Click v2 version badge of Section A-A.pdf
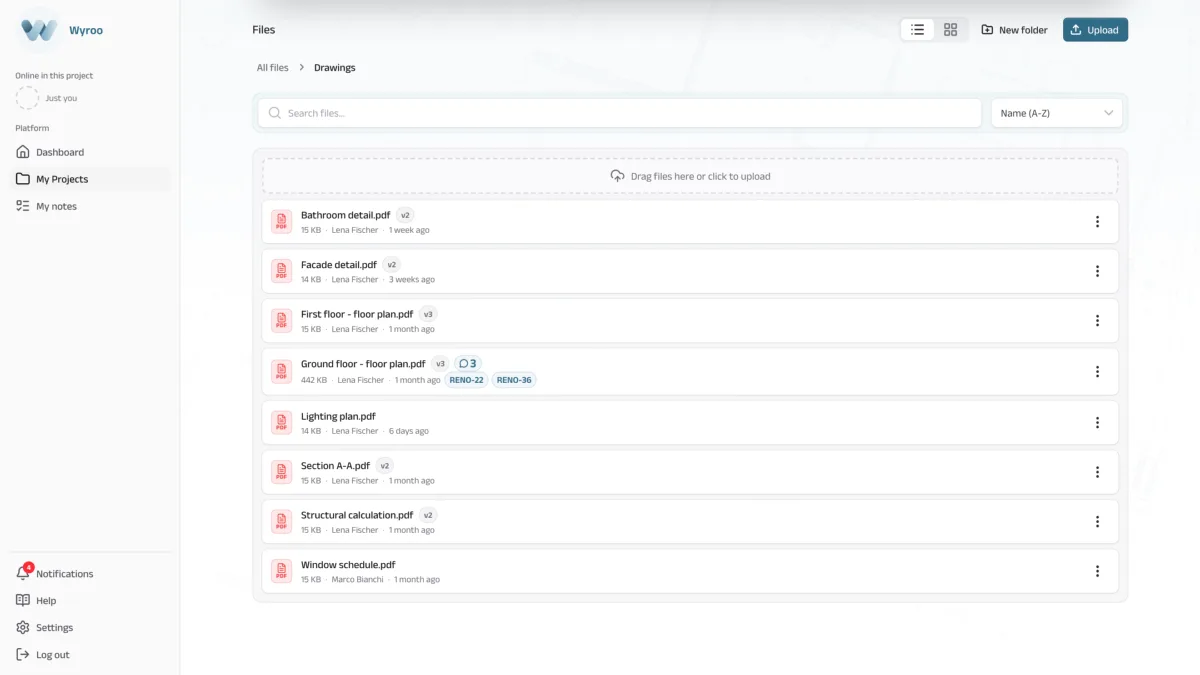The width and height of the screenshot is (1200, 675). [x=385, y=466]
